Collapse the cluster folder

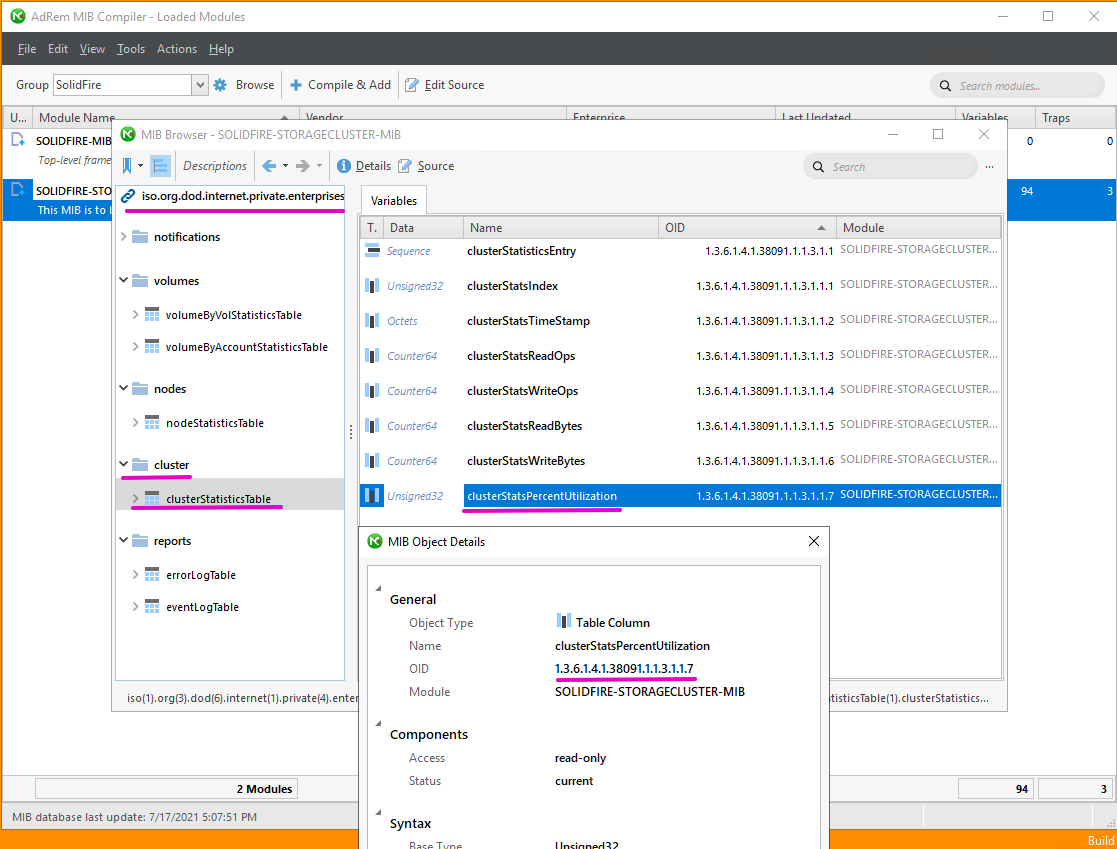coord(124,464)
